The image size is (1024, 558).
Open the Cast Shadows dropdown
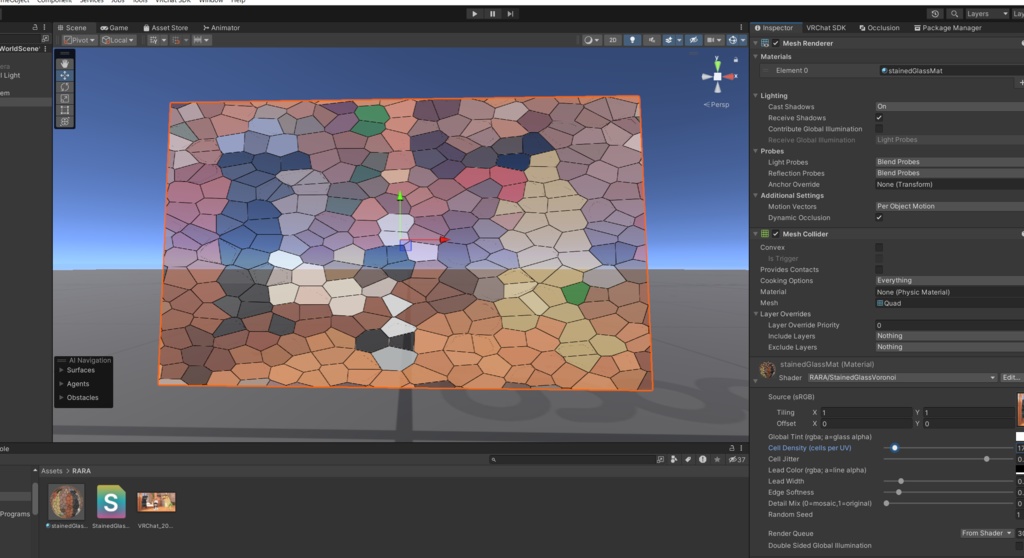950,107
